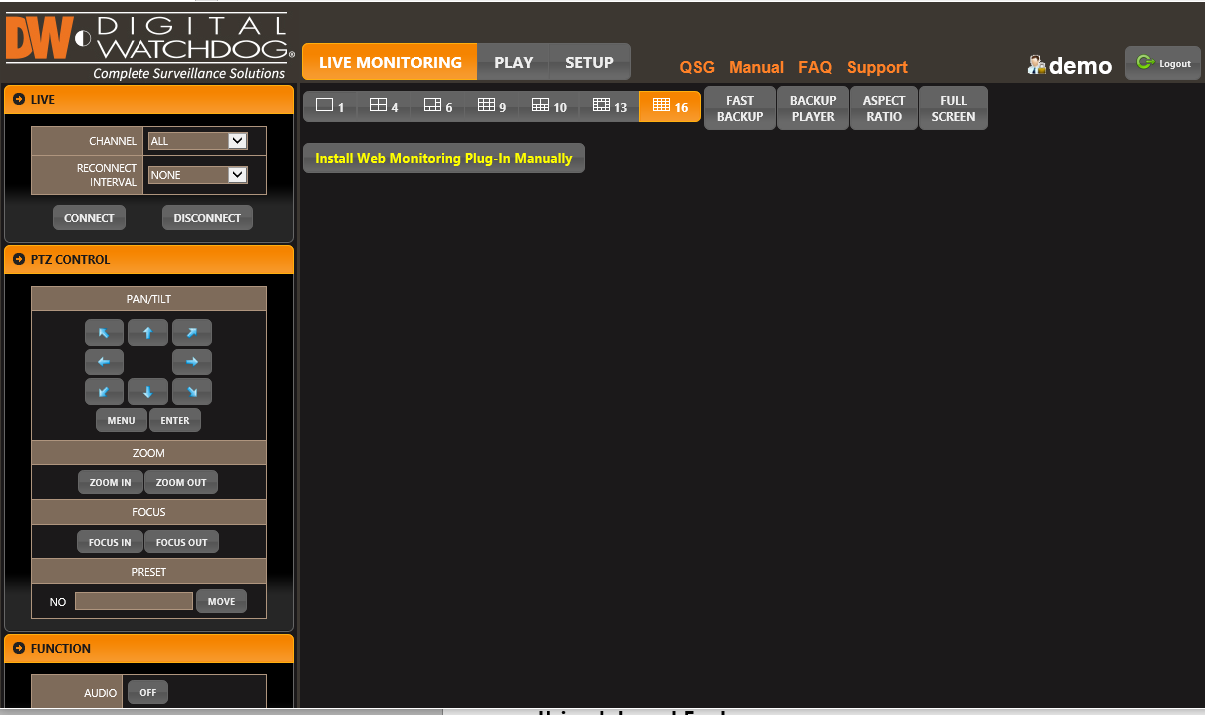The height and width of the screenshot is (715, 1205).
Task: Switch to the Play tab
Action: (x=513, y=62)
